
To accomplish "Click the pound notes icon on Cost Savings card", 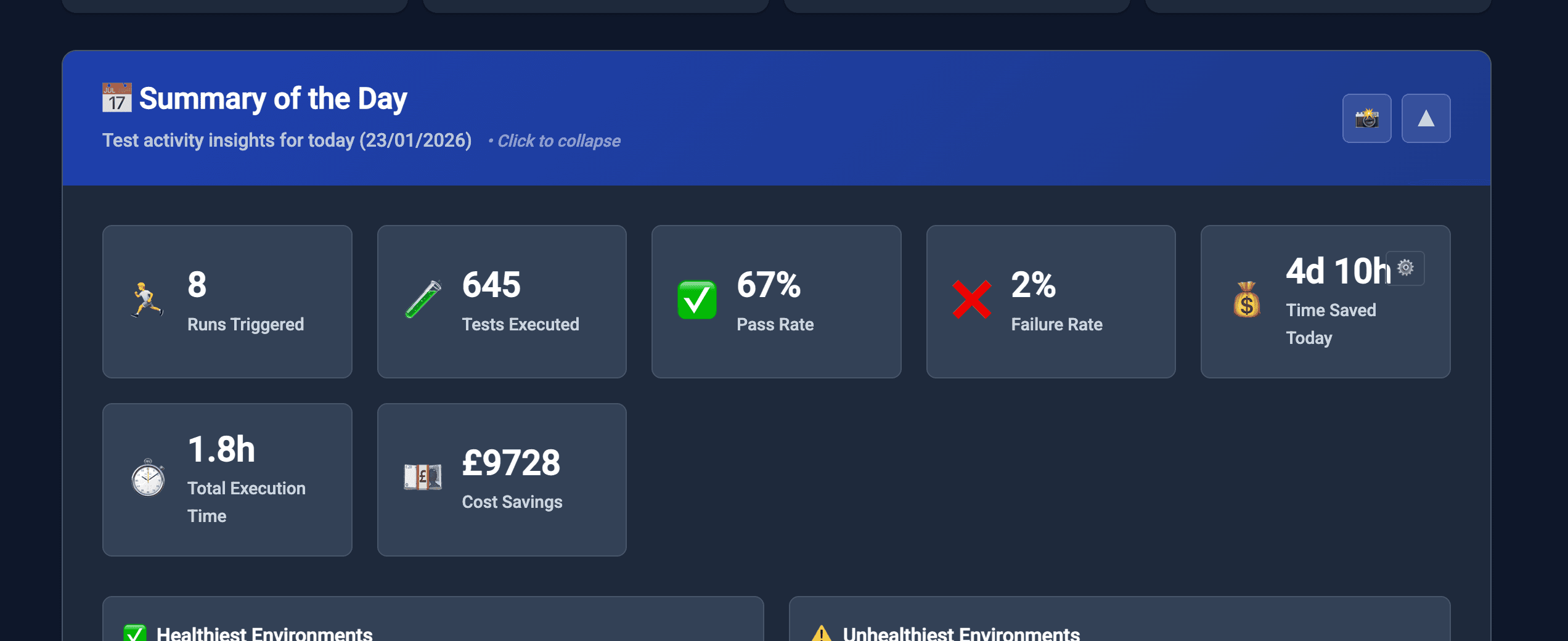I will (x=423, y=480).
